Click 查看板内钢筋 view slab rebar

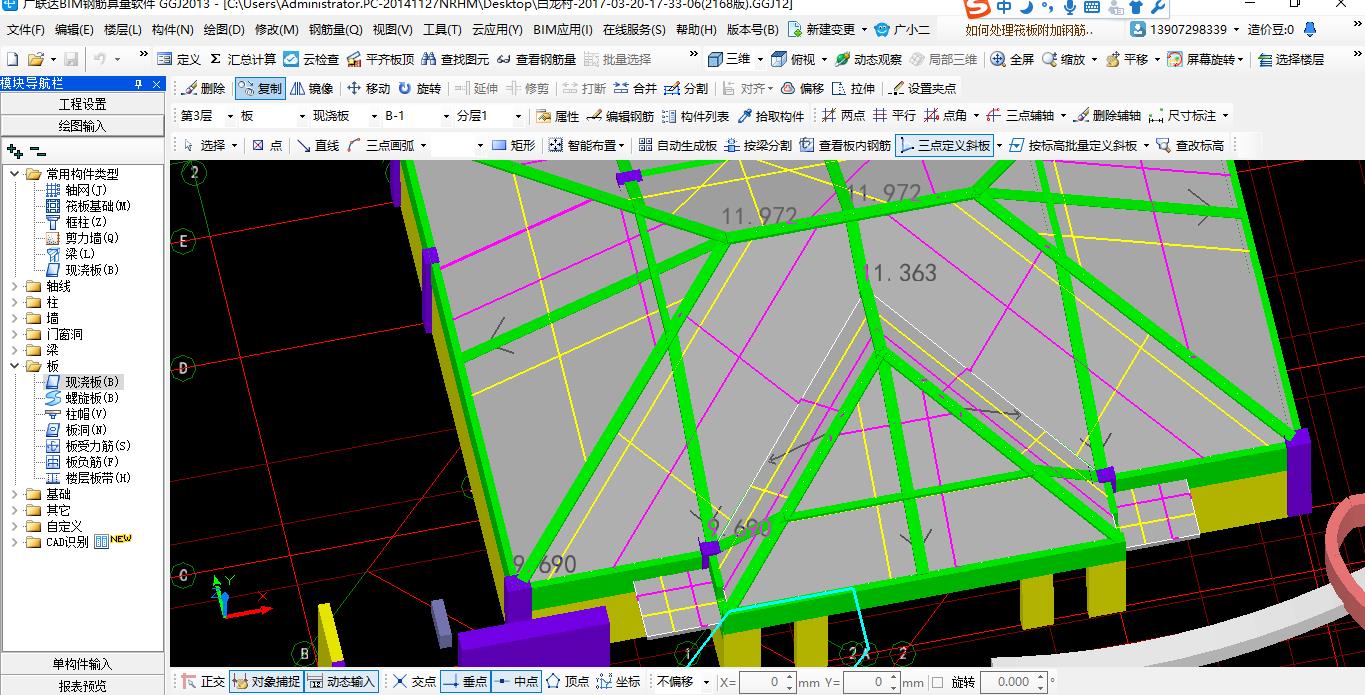click(845, 145)
